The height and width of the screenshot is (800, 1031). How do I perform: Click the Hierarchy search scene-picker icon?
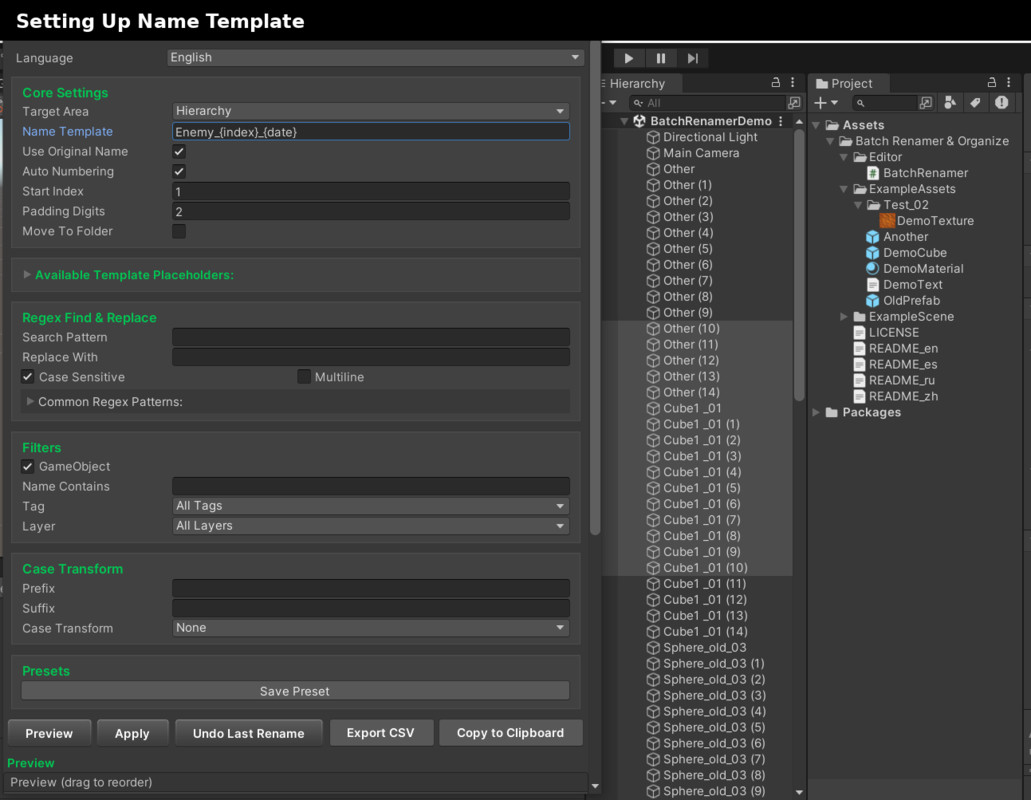pos(794,103)
